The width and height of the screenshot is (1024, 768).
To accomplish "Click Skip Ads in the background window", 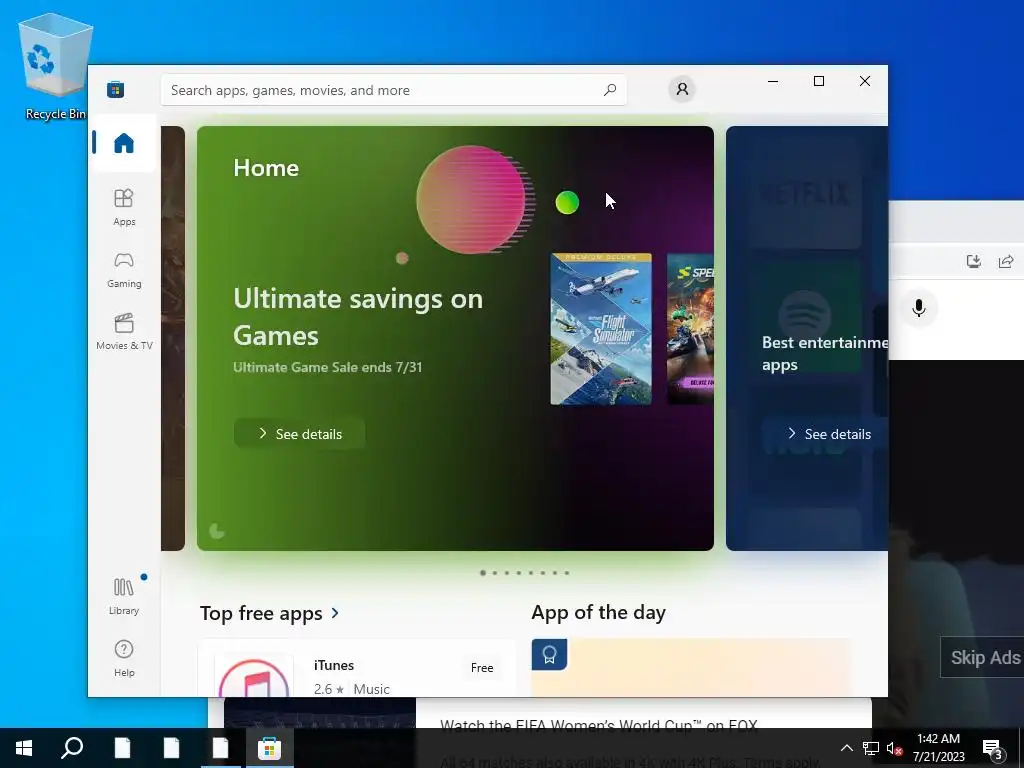I will coord(984,657).
